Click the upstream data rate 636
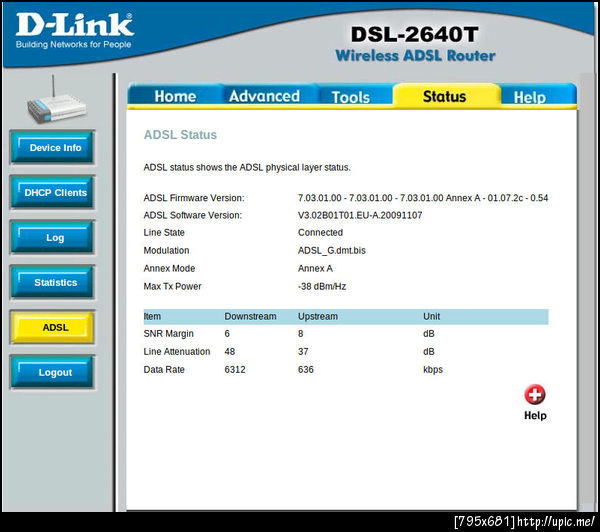Image resolution: width=600 pixels, height=532 pixels. pyautogui.click(x=305, y=369)
